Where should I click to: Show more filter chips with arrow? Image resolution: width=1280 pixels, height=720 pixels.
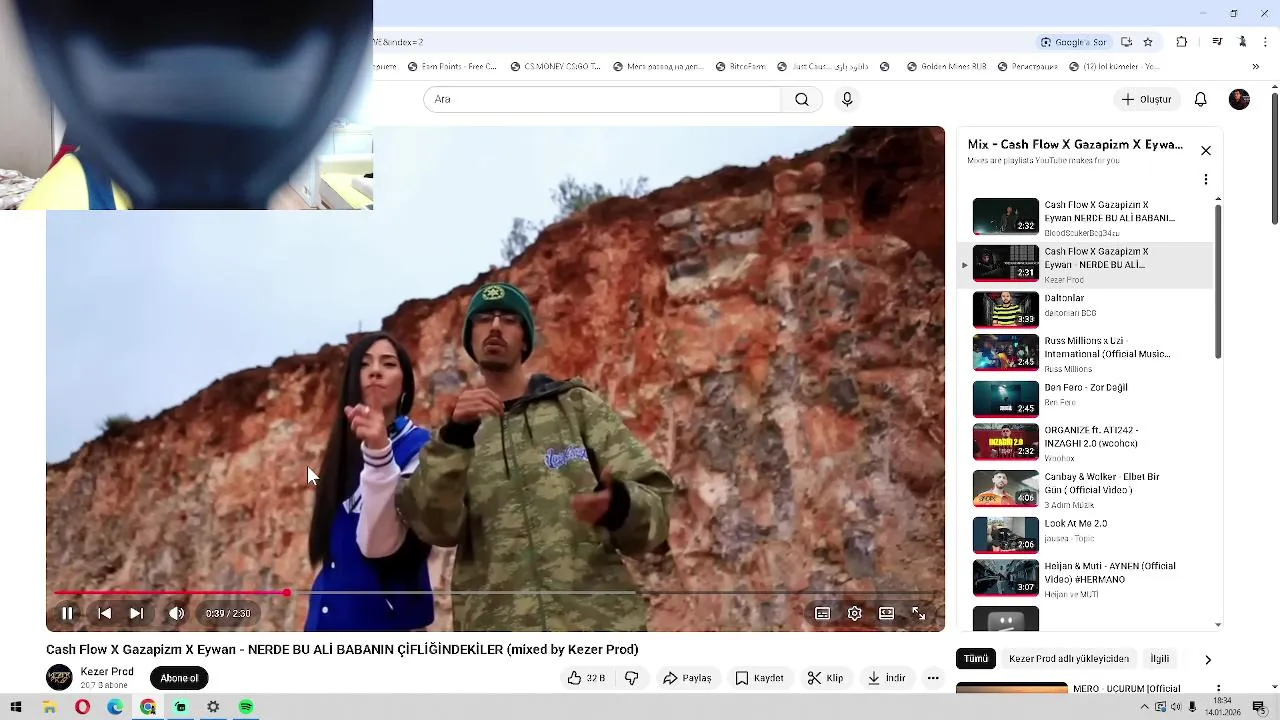(x=1207, y=659)
